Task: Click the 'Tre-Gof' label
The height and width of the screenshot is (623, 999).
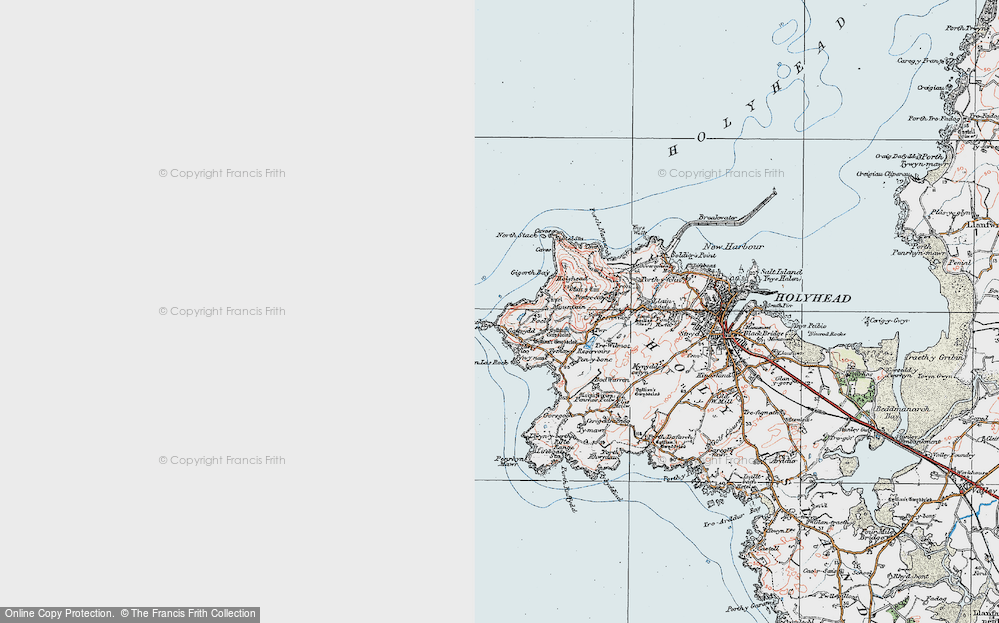Action: pos(840,438)
